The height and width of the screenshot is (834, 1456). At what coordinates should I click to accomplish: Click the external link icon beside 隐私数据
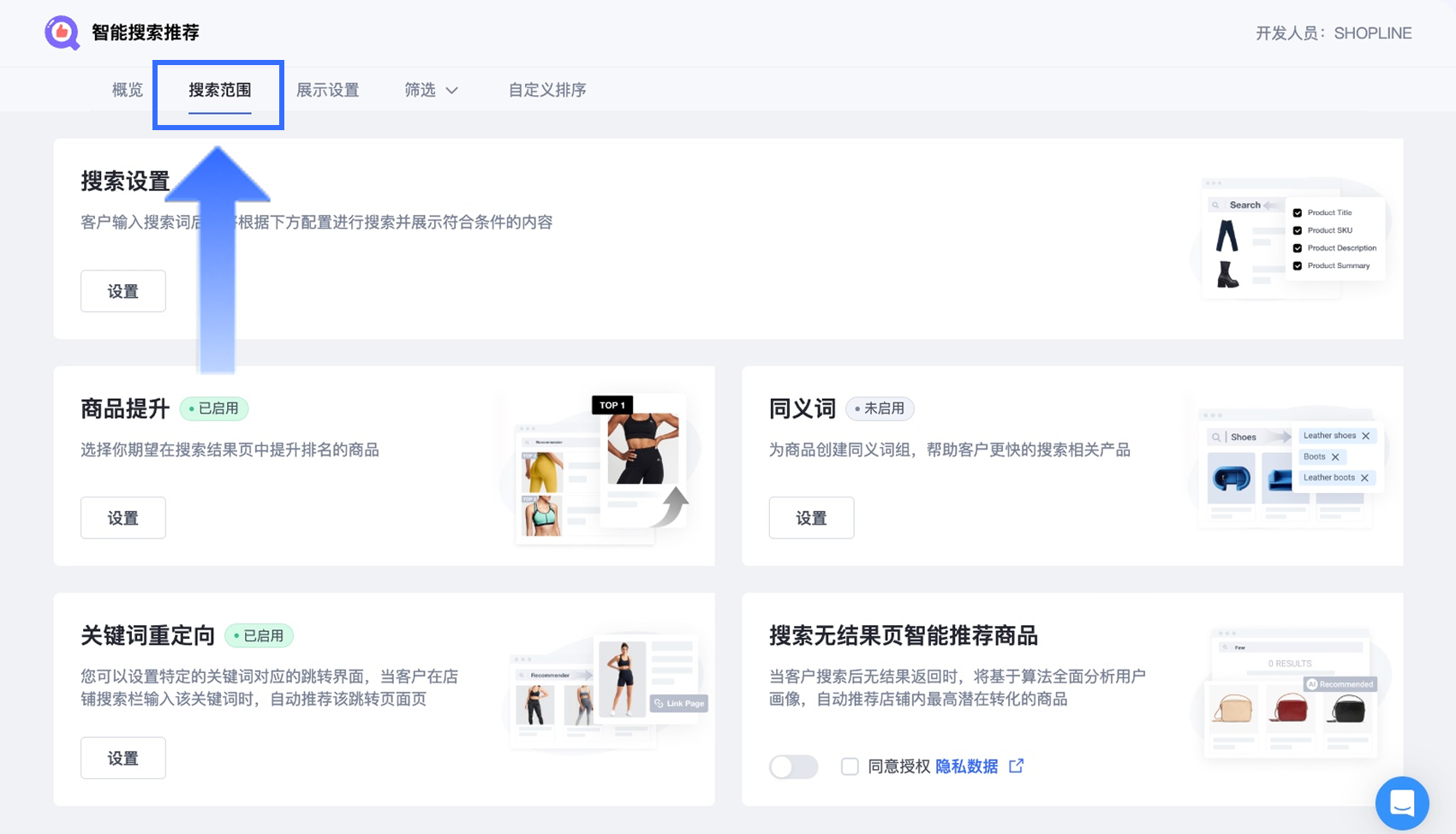(x=1017, y=766)
